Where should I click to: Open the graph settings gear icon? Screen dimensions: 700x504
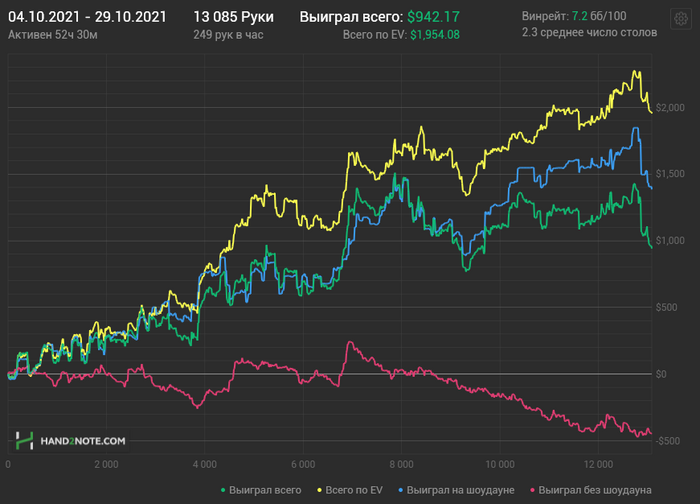[681, 19]
